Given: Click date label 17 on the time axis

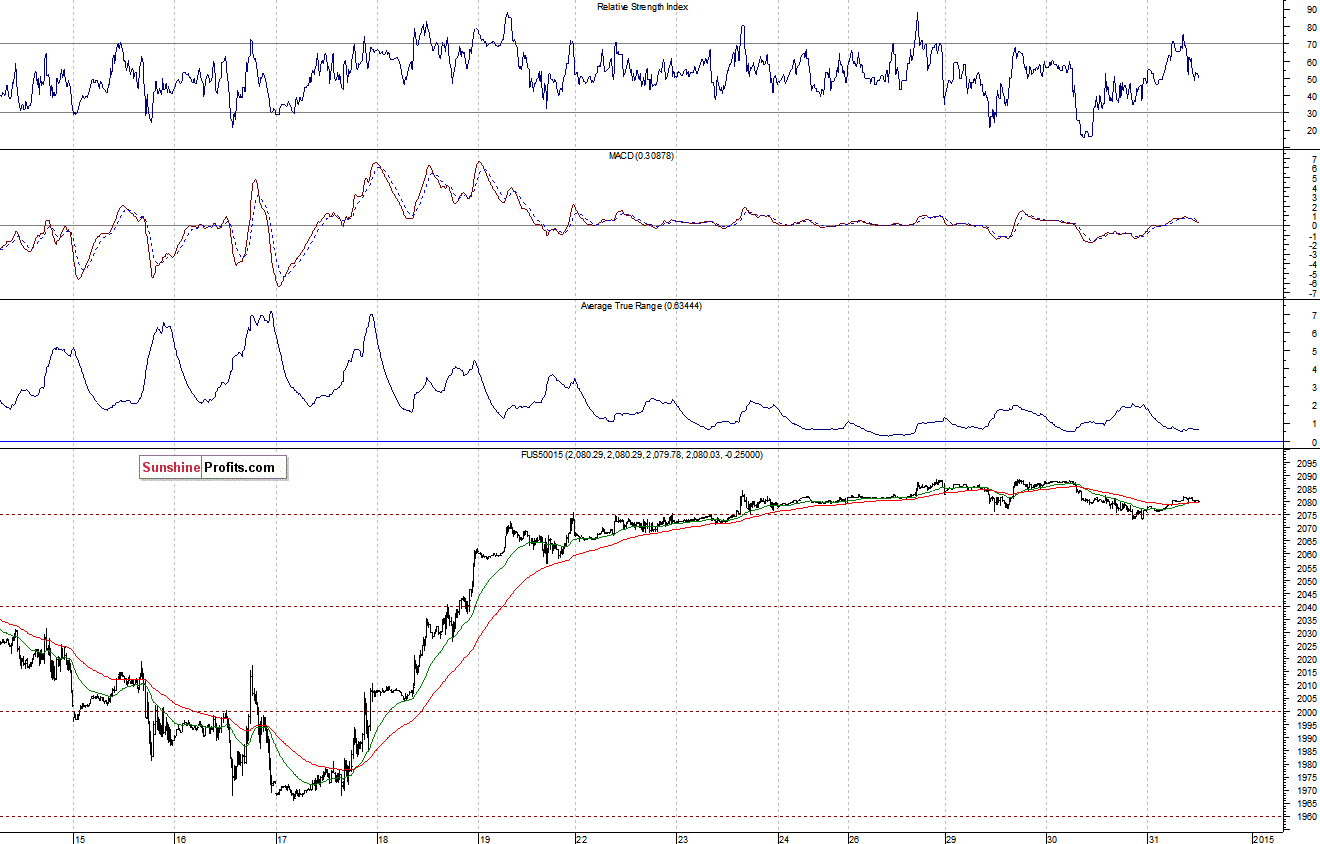Looking at the screenshot, I should tap(282, 838).
